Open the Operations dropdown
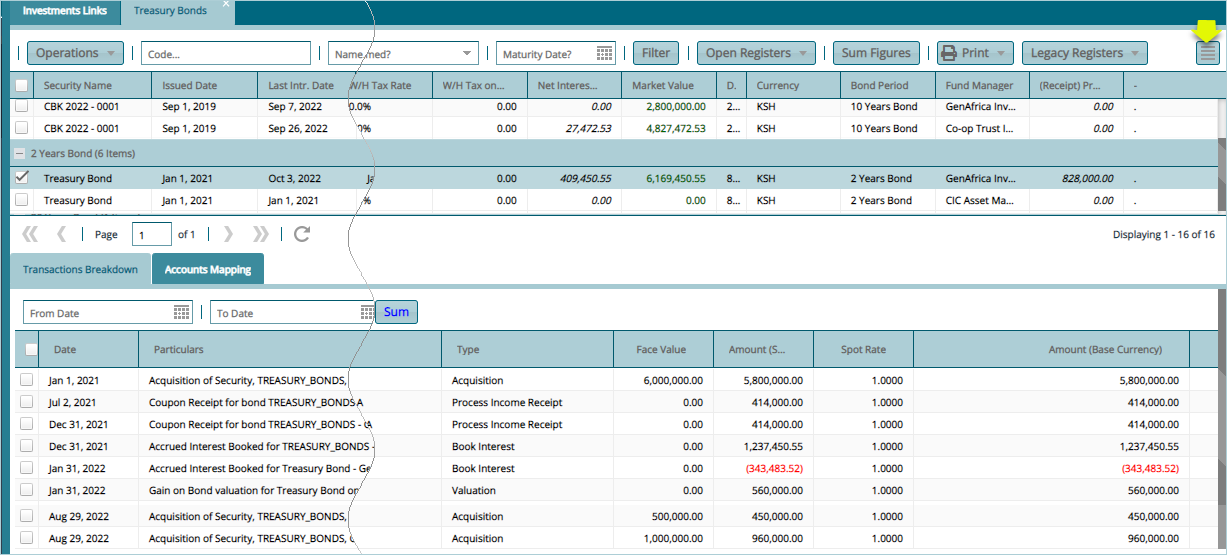 [75, 53]
